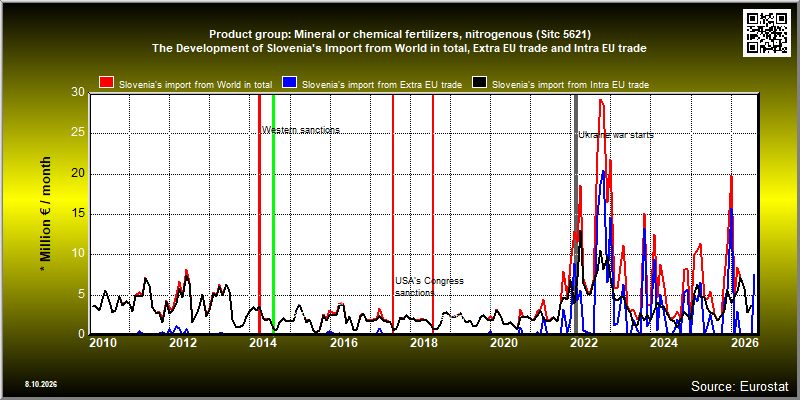Select legend text 'Slovenia's import from World in total'
This screenshot has width=800, height=400.
[x=195, y=85]
